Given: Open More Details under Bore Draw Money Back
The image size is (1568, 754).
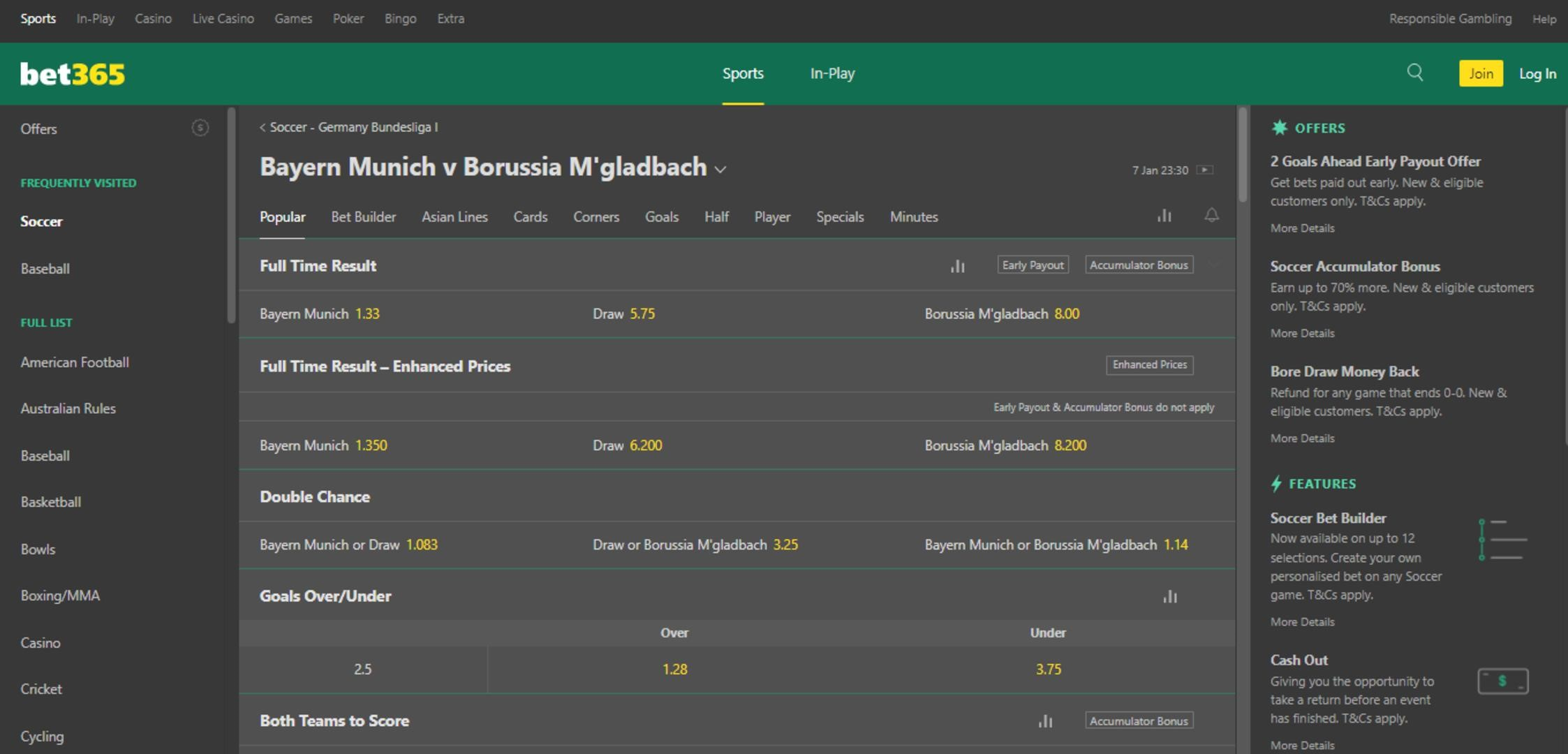Looking at the screenshot, I should pyautogui.click(x=1302, y=438).
